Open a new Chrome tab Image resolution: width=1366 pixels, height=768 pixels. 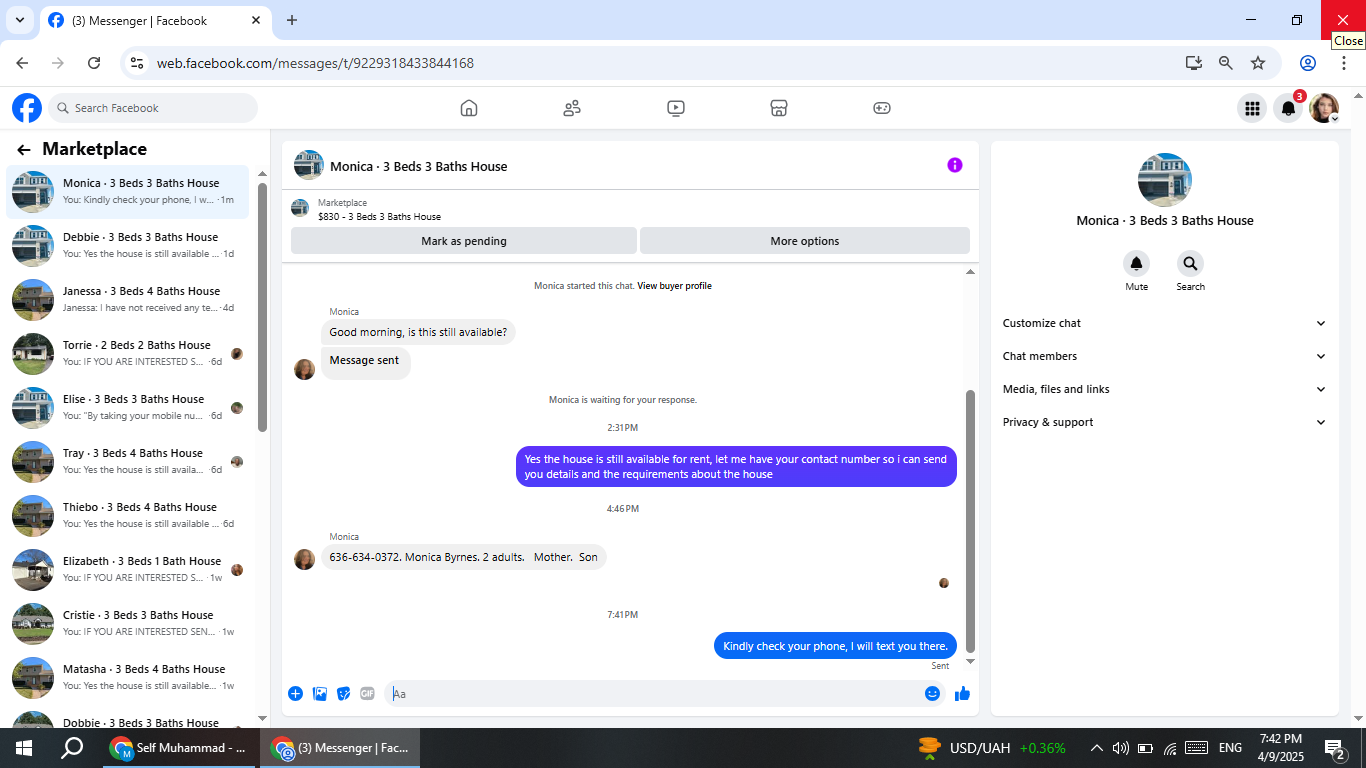292,20
